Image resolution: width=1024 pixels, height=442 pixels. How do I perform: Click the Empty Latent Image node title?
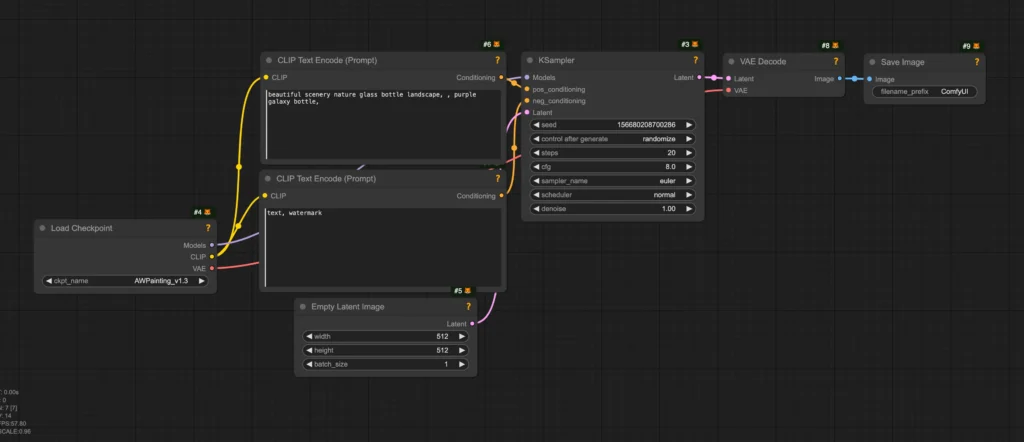[347, 306]
